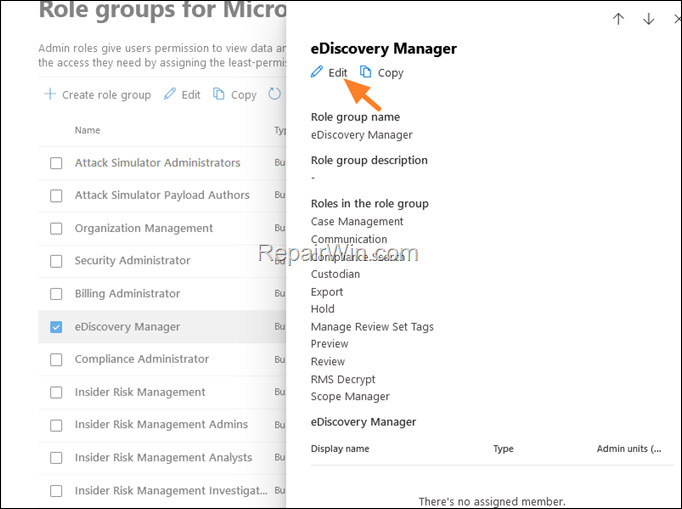Check the Attack Simulator Administrators checkbox

click(56, 163)
